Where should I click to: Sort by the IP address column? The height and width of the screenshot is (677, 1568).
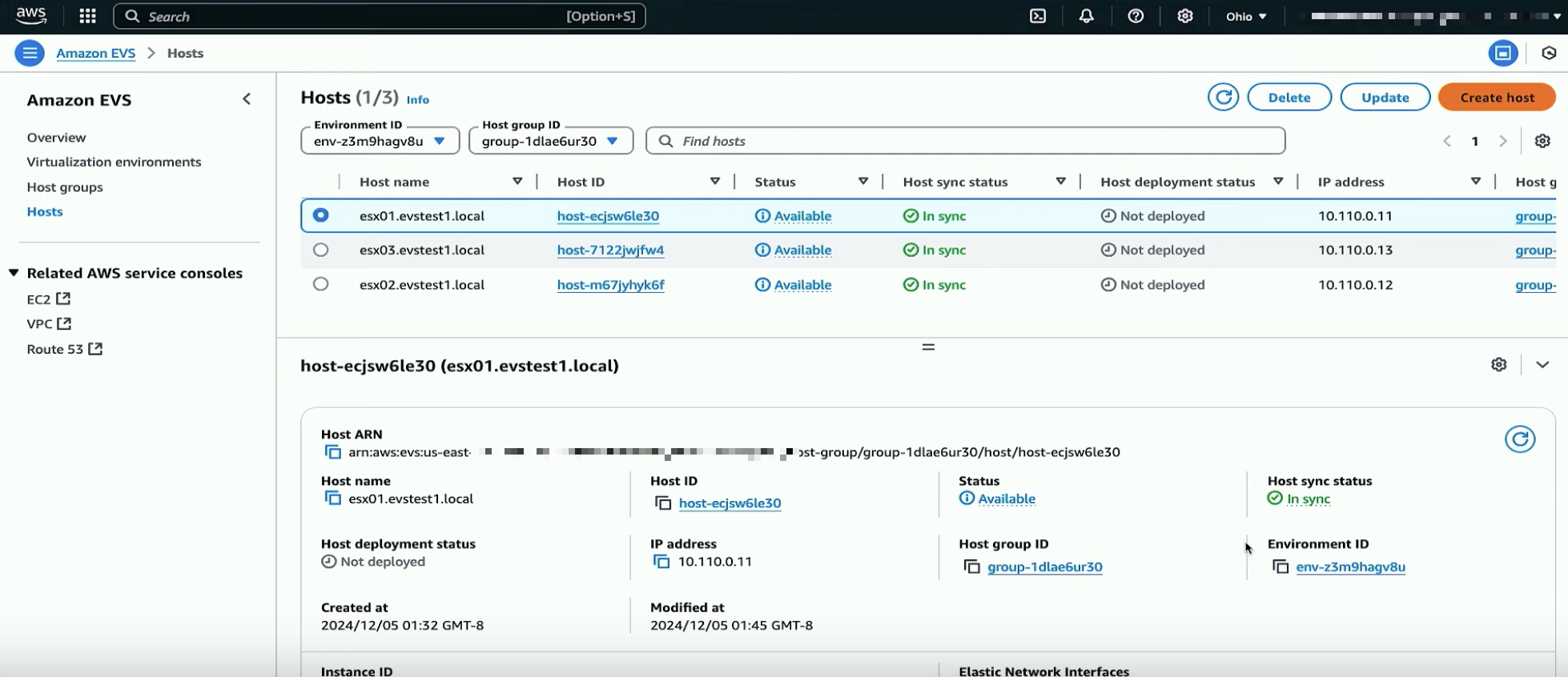[x=1476, y=182]
